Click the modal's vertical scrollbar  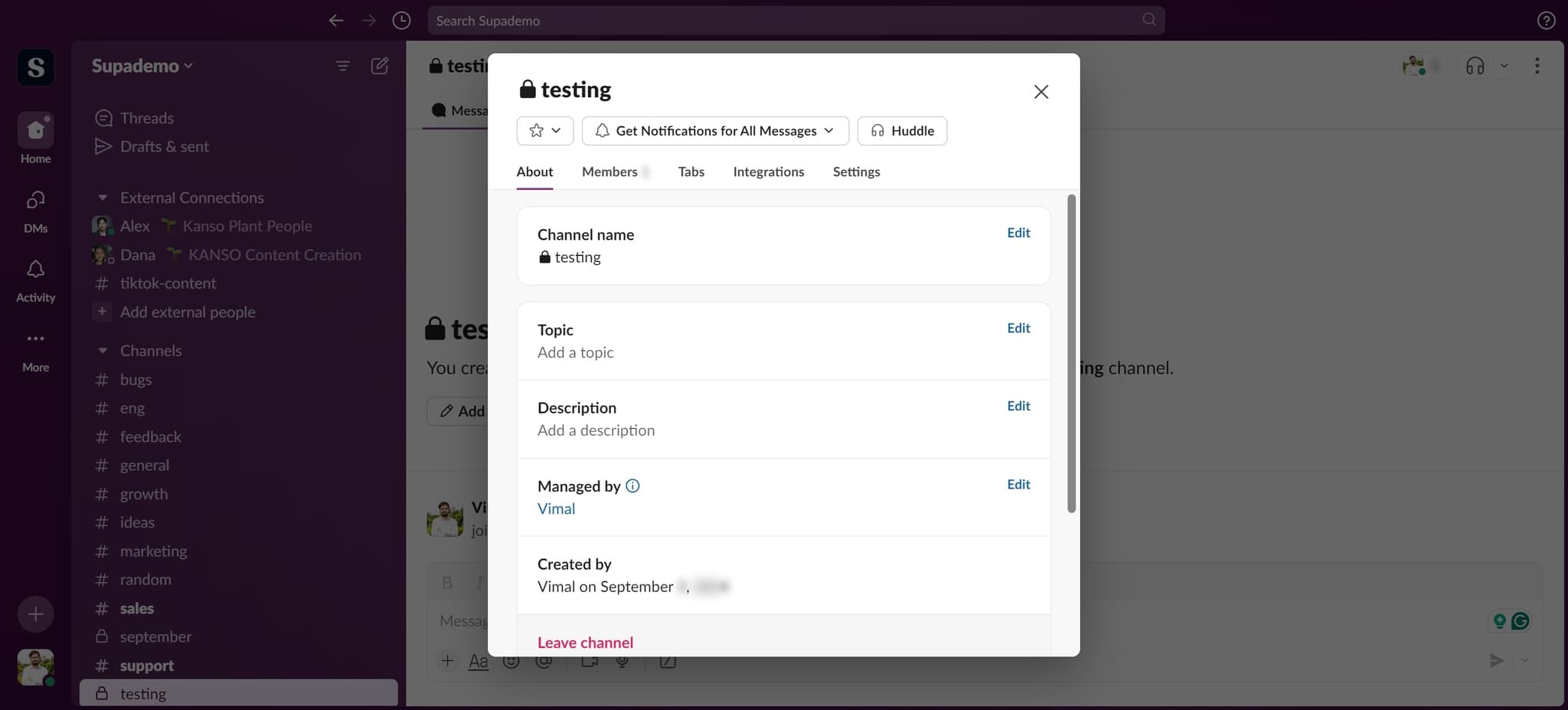pyautogui.click(x=1071, y=352)
